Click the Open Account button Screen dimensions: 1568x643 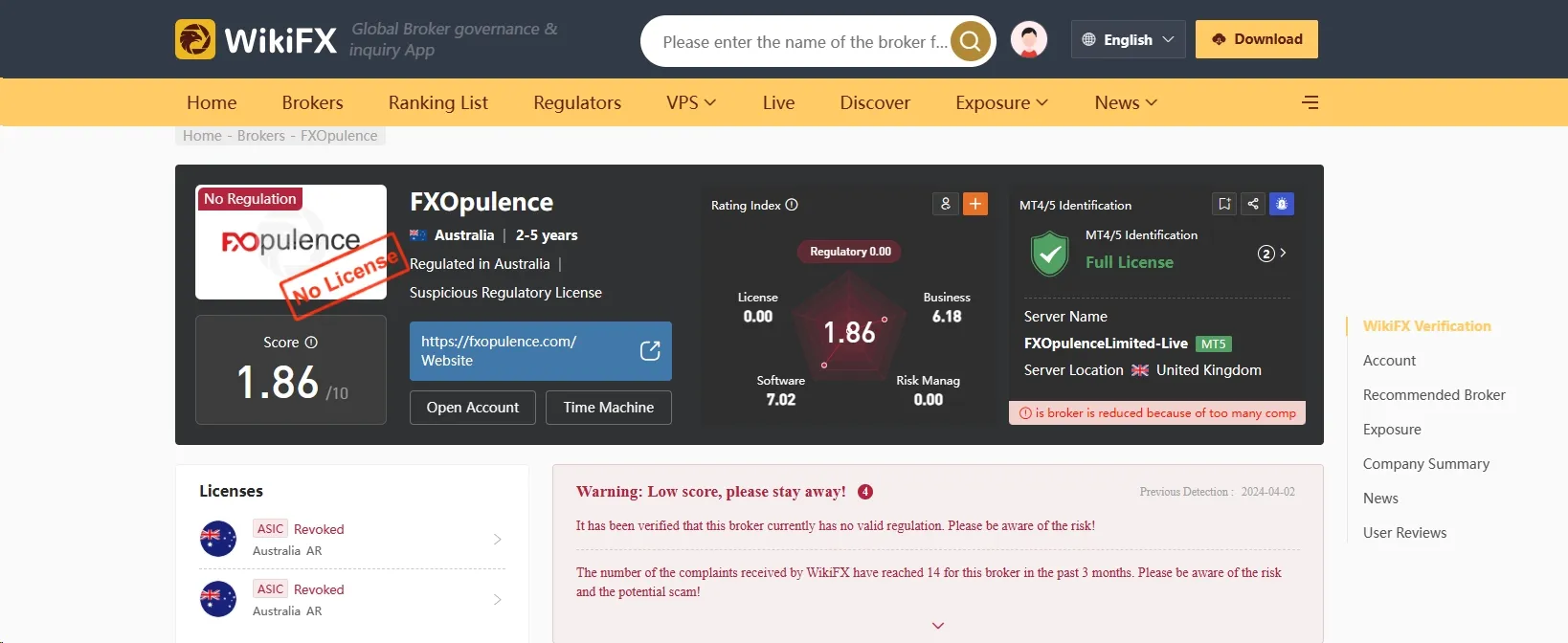coord(473,408)
